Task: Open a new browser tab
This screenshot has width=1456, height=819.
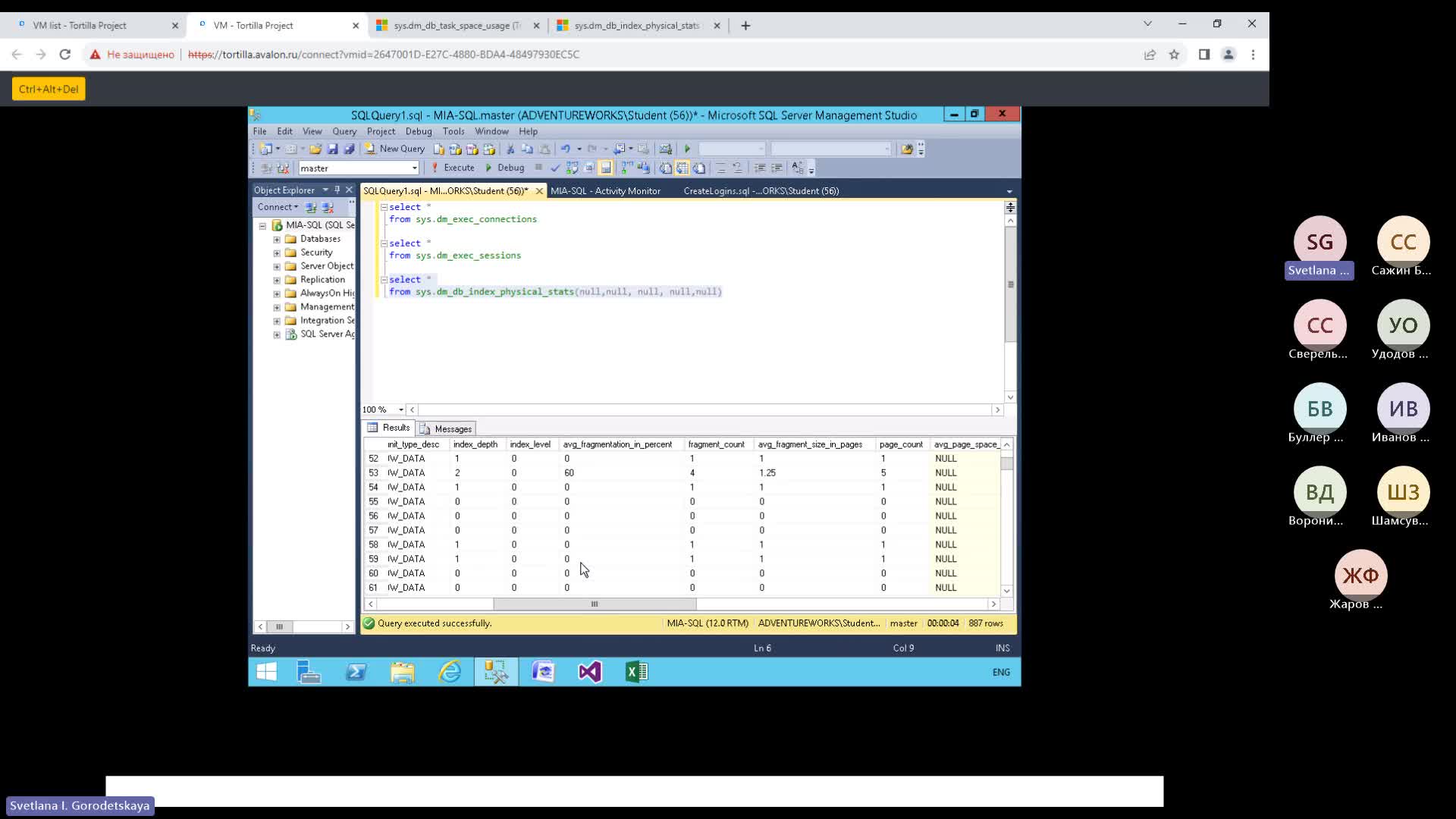Action: coord(745,25)
